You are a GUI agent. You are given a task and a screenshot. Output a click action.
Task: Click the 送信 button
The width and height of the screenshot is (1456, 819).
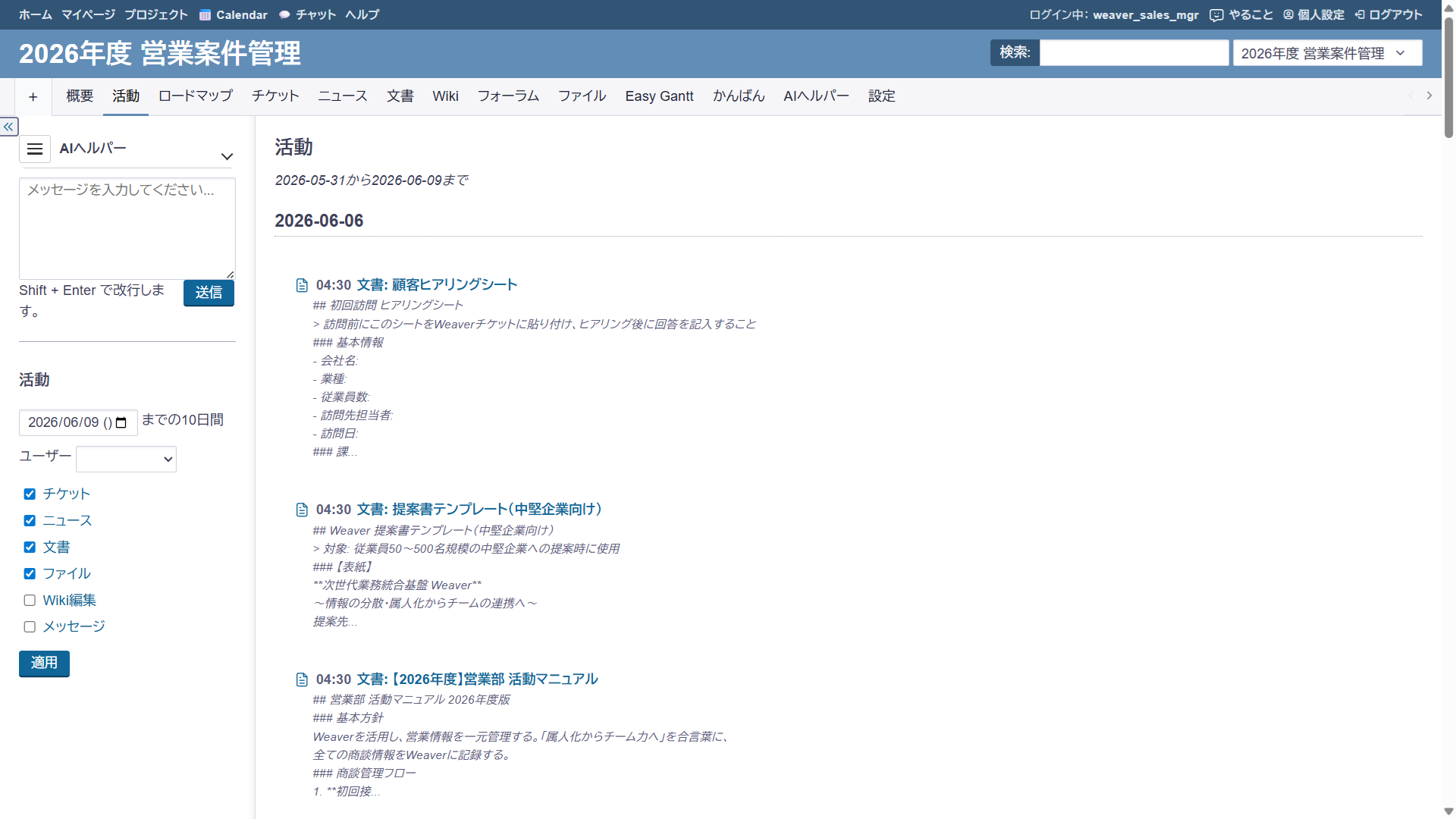(x=209, y=293)
